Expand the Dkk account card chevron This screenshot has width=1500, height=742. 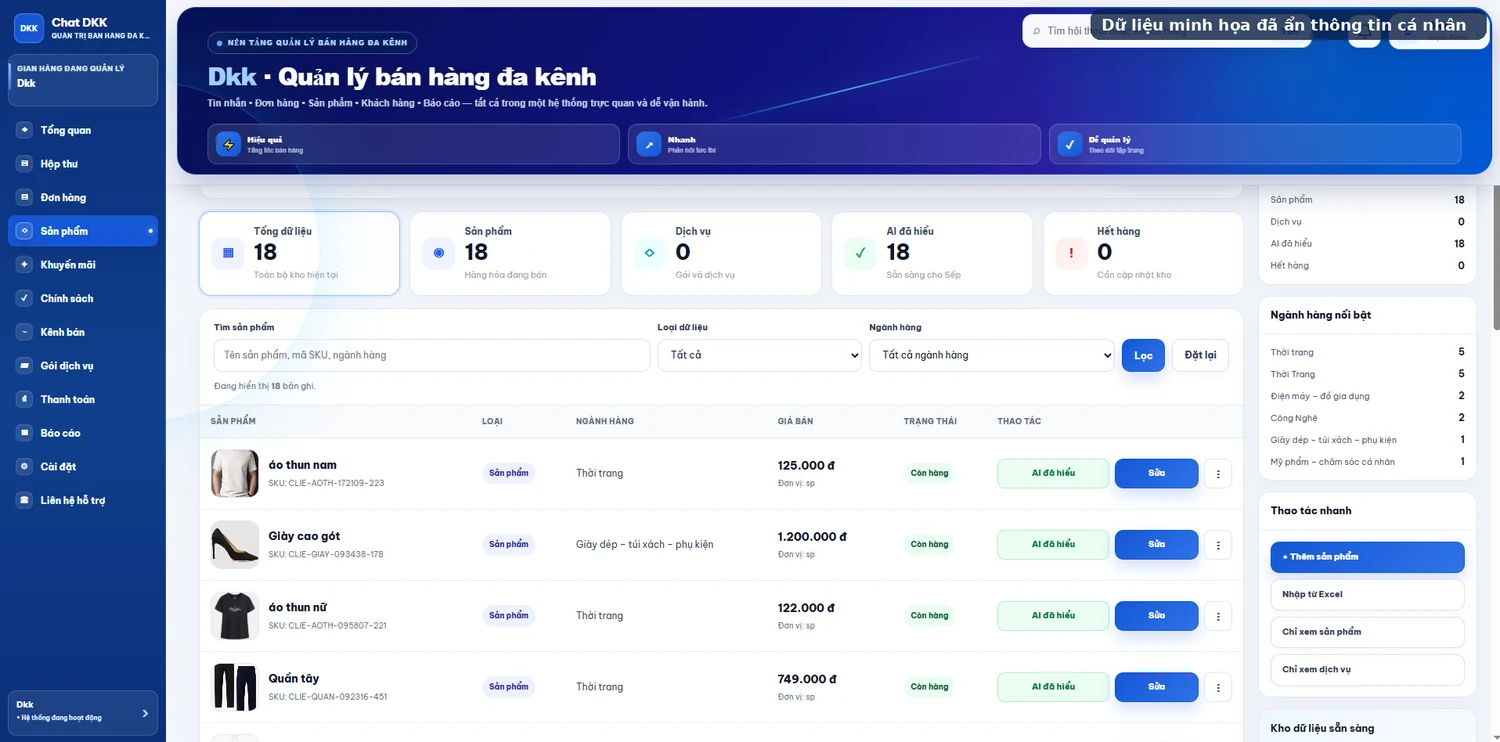point(145,713)
